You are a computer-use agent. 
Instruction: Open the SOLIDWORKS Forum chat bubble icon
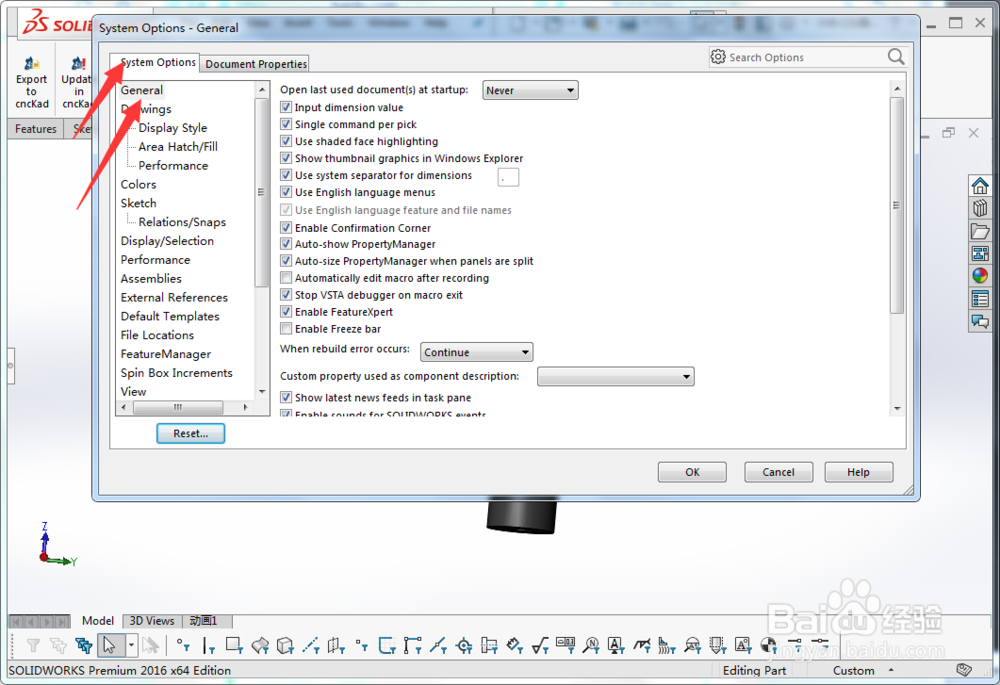980,321
